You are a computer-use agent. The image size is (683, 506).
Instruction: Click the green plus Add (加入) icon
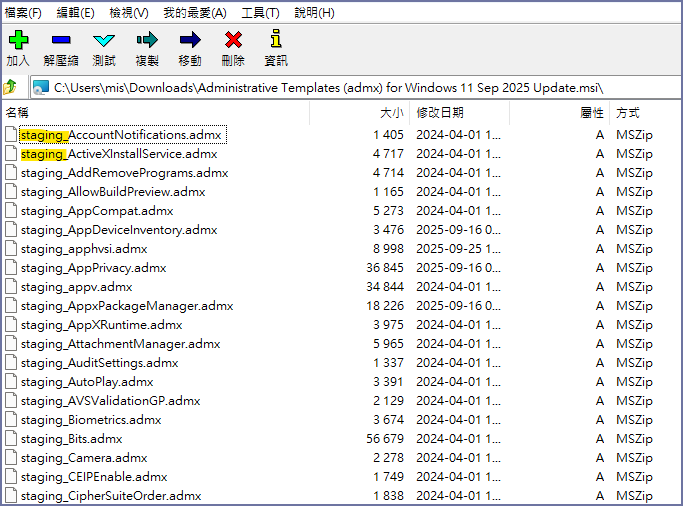coord(18,41)
